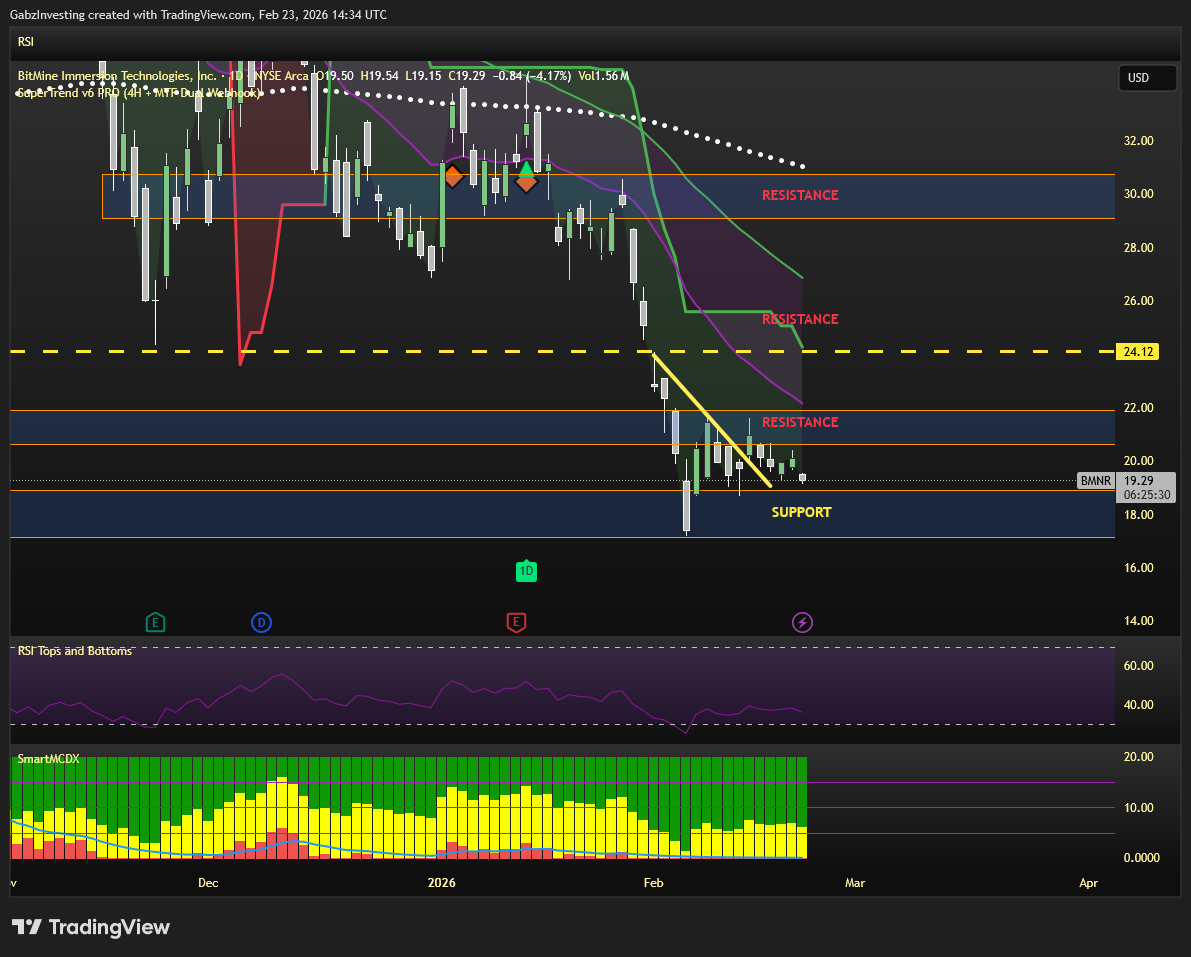Click the Apr time axis label

1088,883
